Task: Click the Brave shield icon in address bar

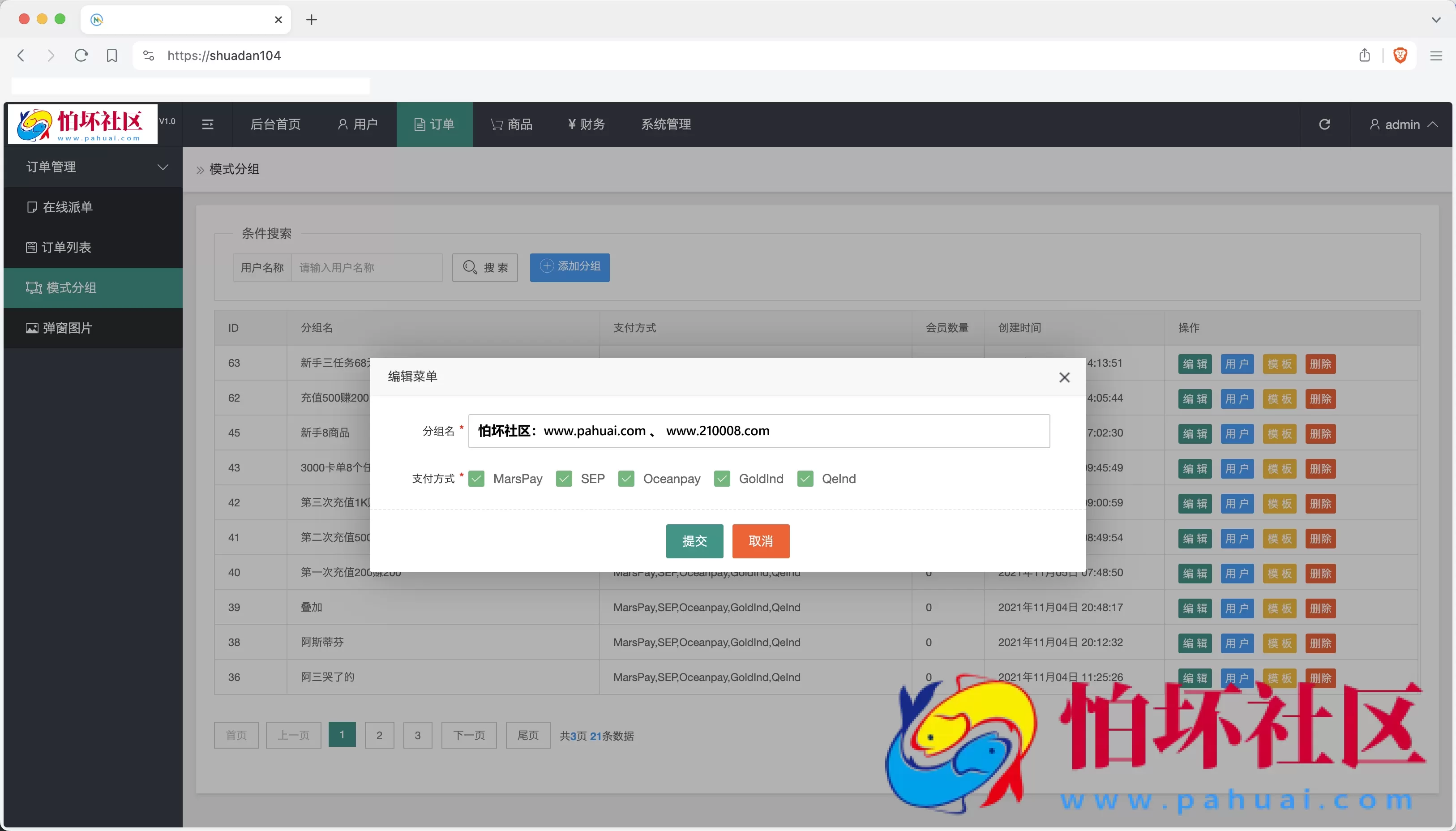Action: pyautogui.click(x=1400, y=55)
